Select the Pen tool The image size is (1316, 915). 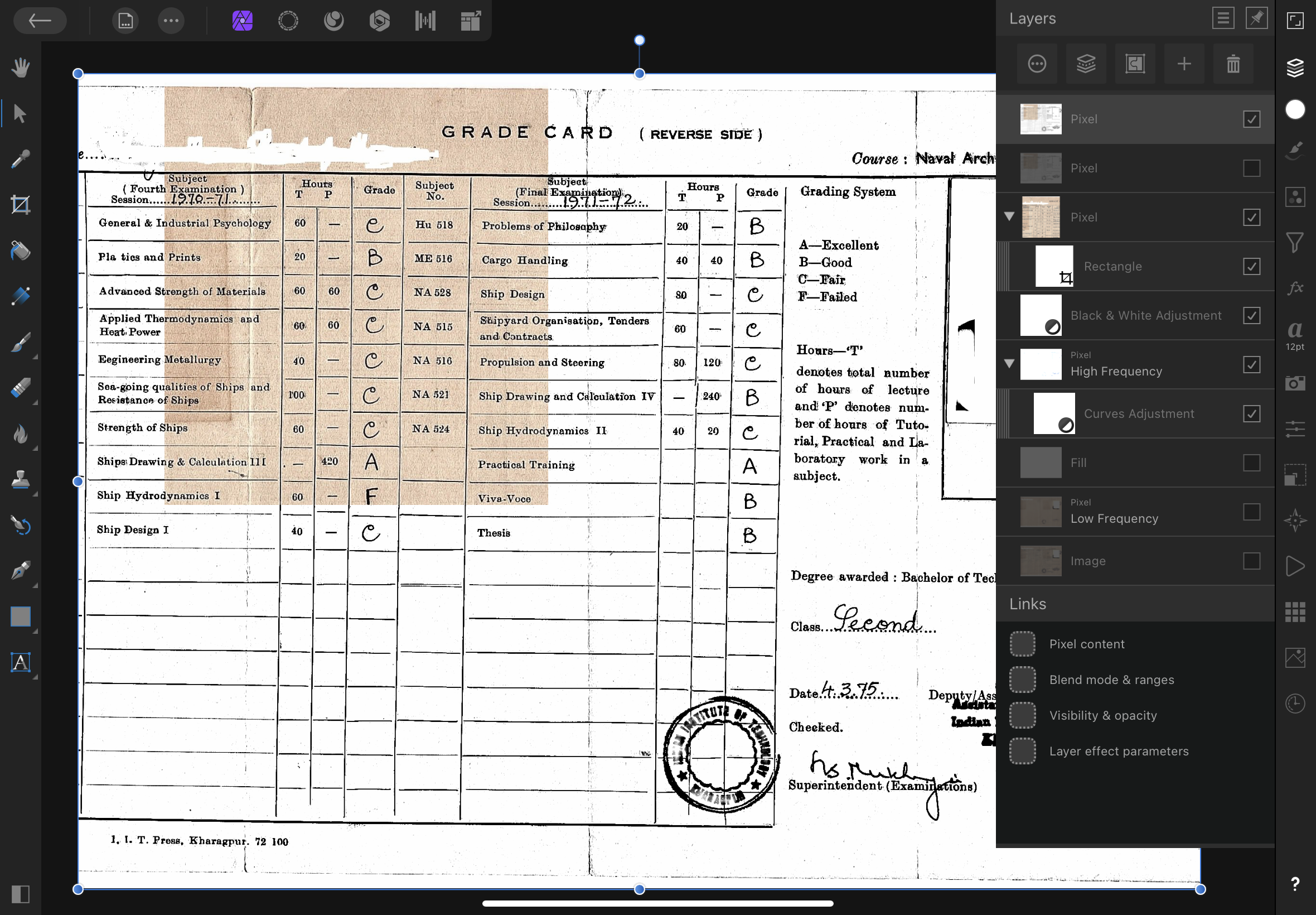[21, 571]
